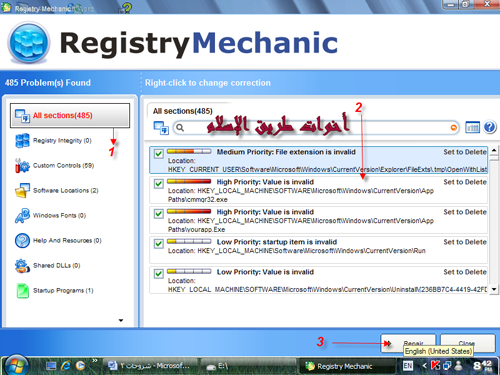Click the All sections monitor icon in sidebar

[x=22, y=116]
